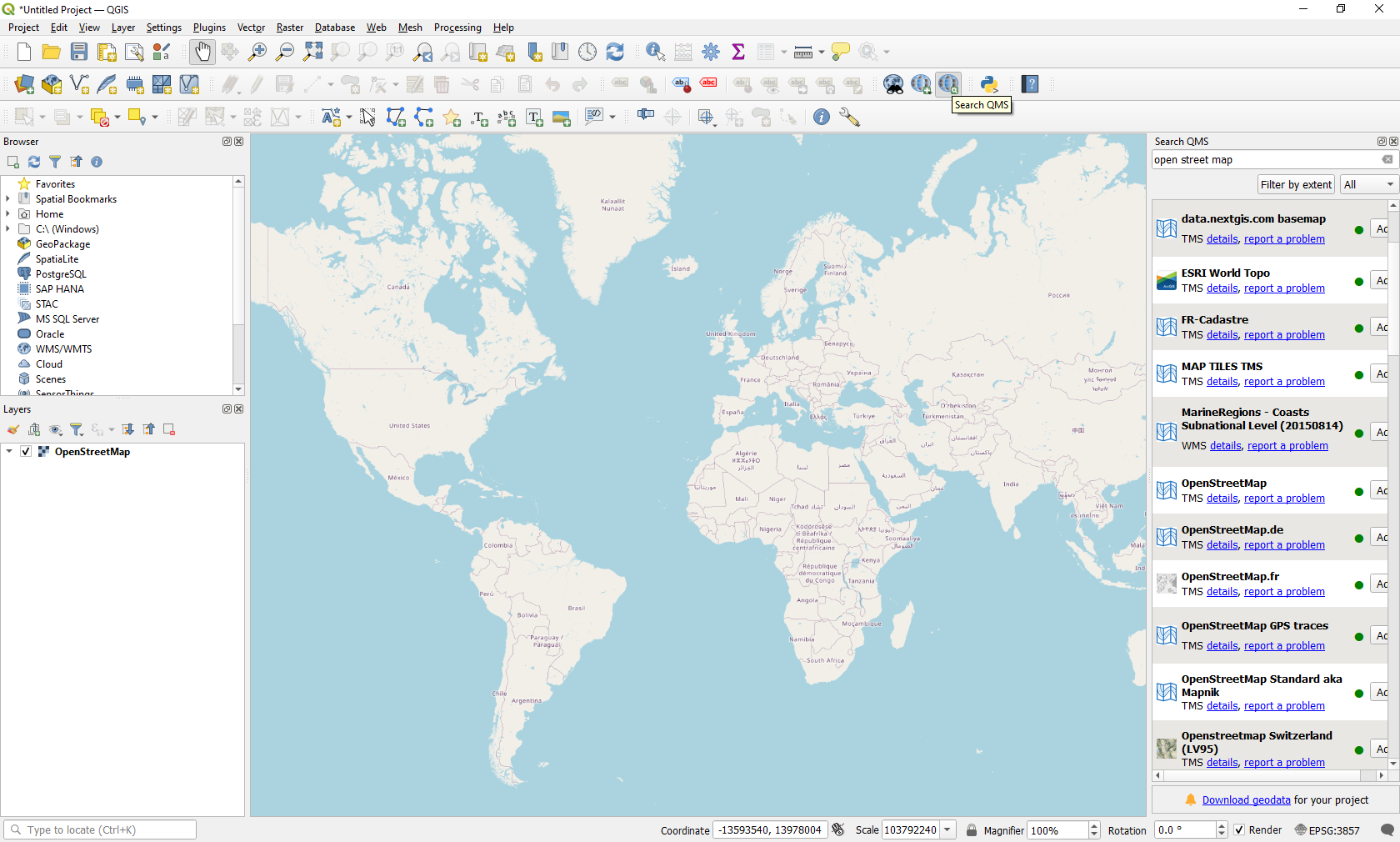Open the Raster menu
The height and width of the screenshot is (842, 1400).
tap(289, 28)
